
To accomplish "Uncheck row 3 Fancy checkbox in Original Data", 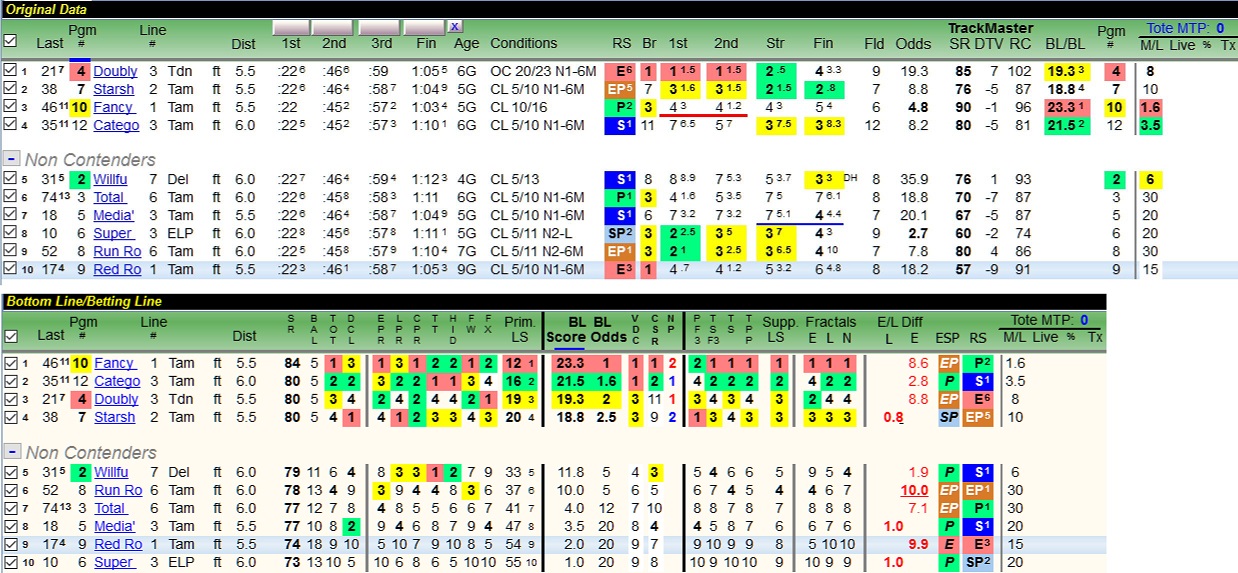I will [10, 107].
